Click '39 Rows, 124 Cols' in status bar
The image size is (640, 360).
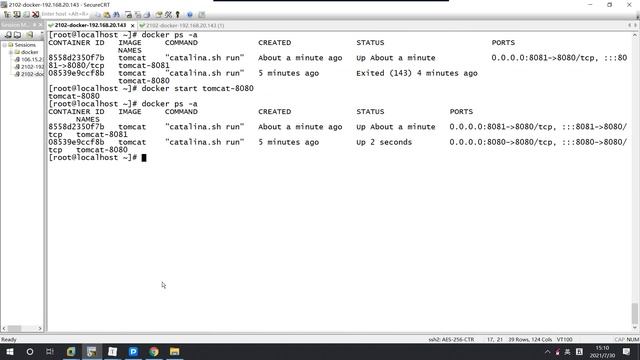(530, 340)
